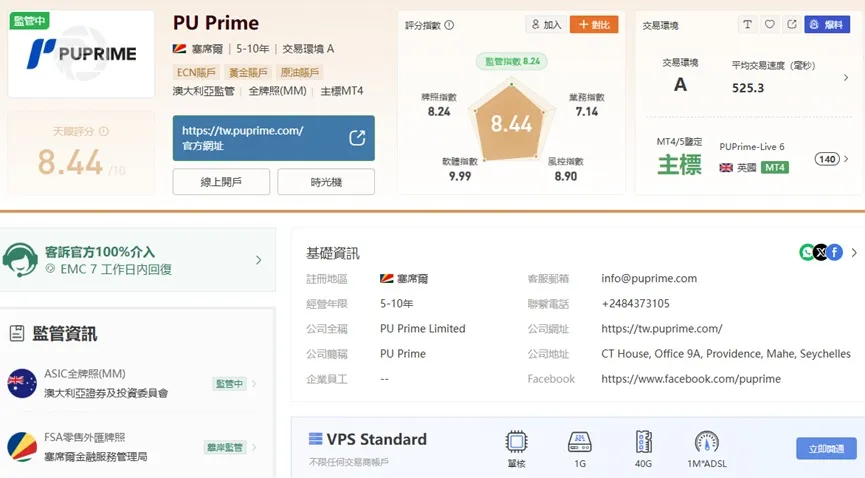
Task: Click the 主標 MT4/5 rating text
Action: (679, 164)
